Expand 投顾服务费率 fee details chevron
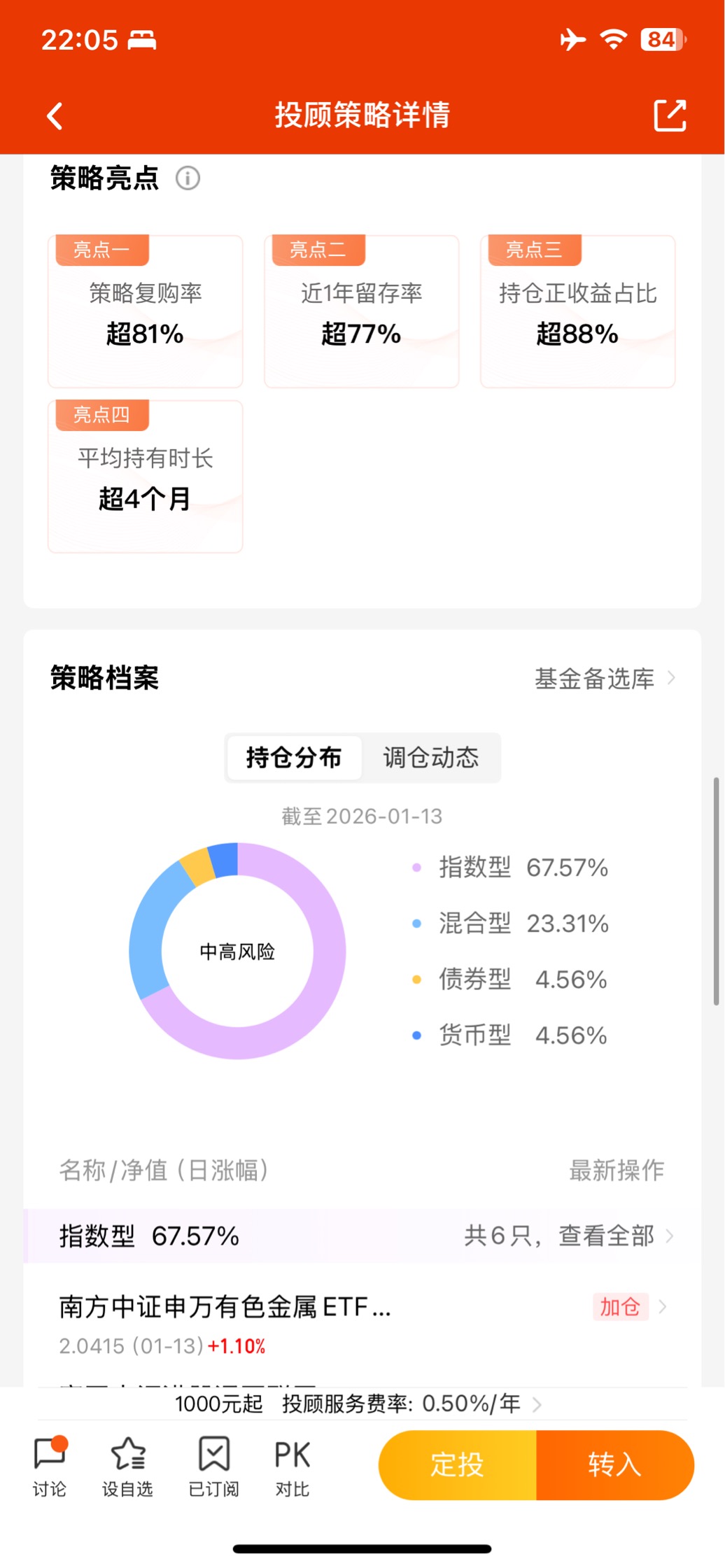 [x=537, y=1404]
